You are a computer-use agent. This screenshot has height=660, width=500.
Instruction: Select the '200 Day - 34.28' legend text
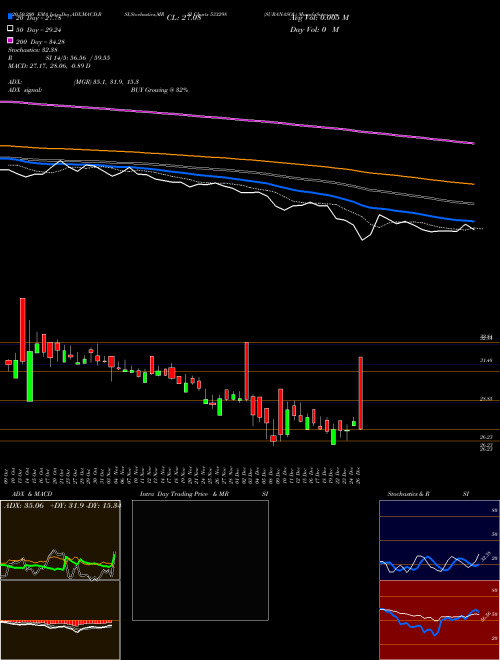tap(40, 42)
